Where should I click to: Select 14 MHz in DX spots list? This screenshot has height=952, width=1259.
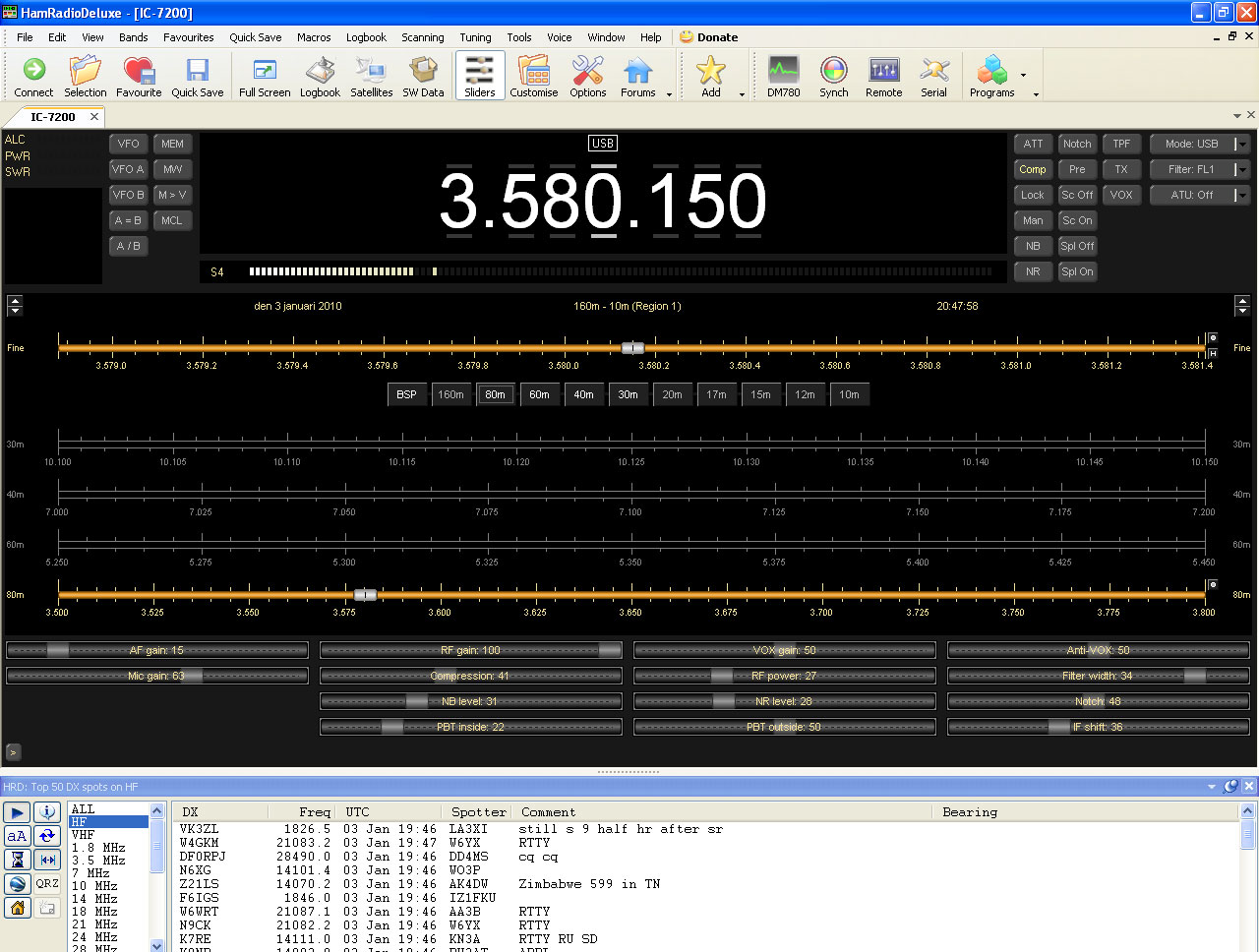point(94,899)
